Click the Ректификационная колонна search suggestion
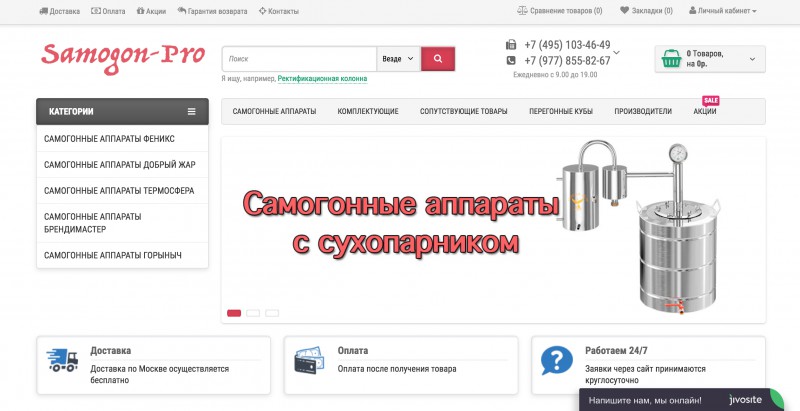Screen dimensions: 800x411 coord(322,79)
